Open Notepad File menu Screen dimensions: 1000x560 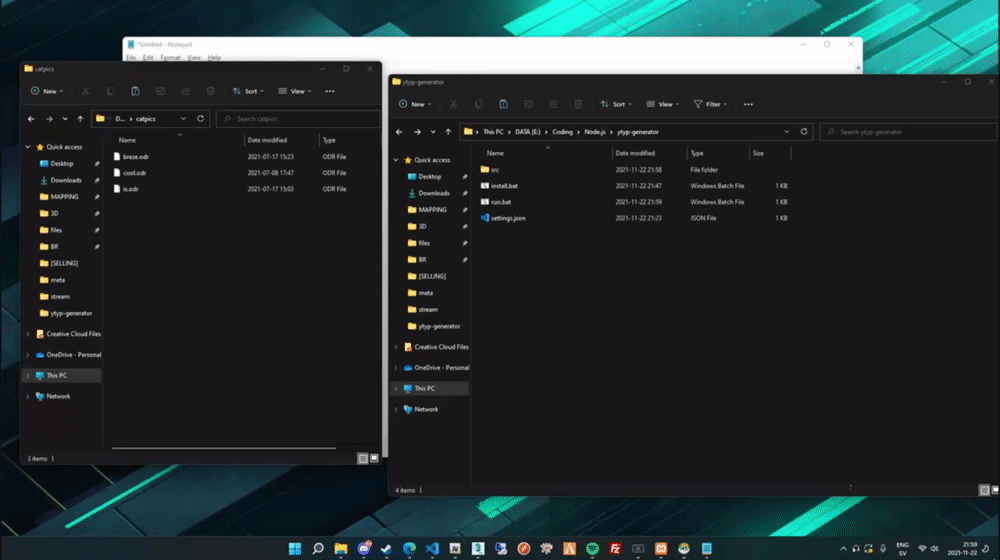coord(131,57)
